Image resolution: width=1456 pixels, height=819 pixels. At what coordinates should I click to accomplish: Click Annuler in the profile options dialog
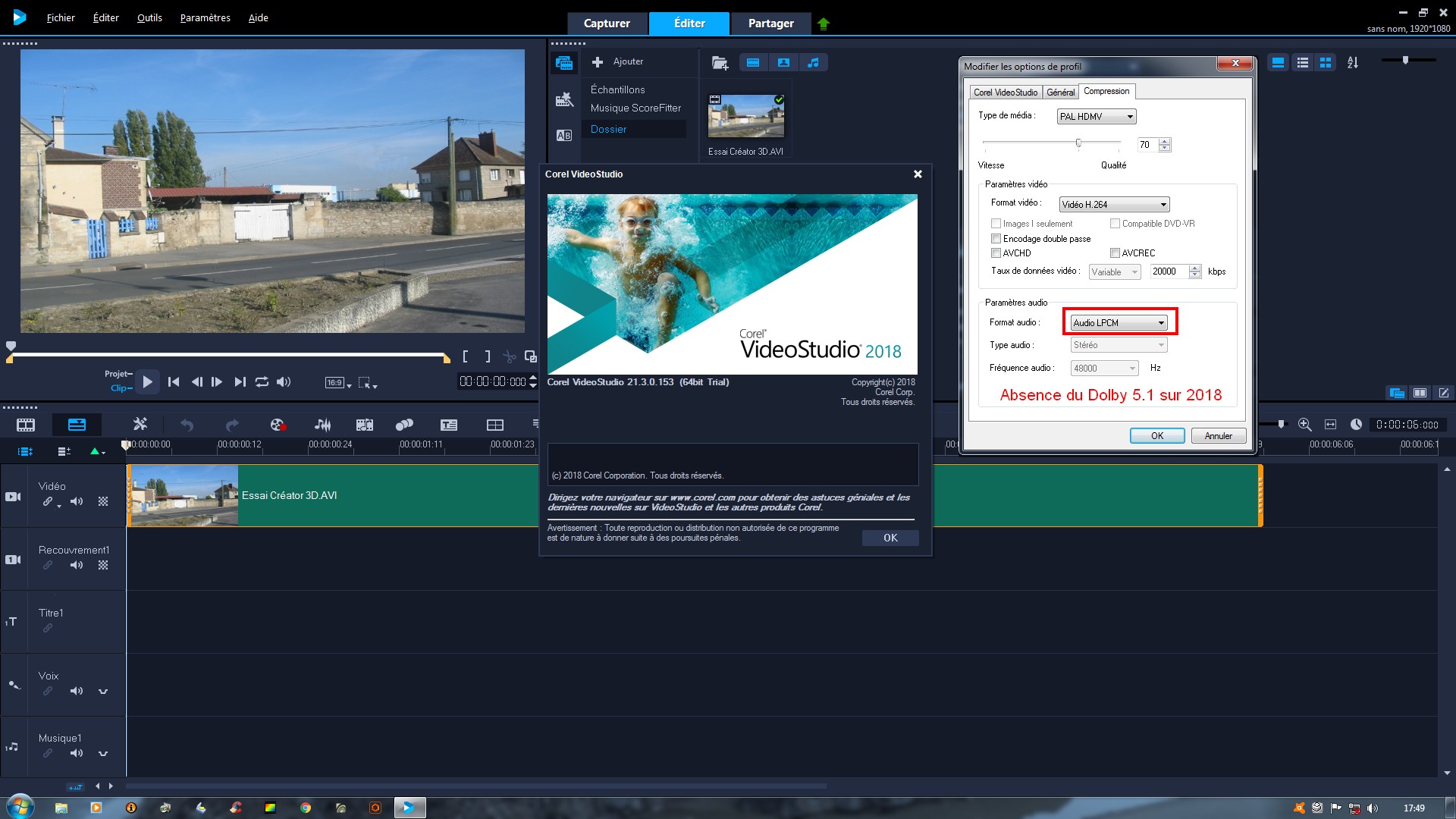(1218, 436)
